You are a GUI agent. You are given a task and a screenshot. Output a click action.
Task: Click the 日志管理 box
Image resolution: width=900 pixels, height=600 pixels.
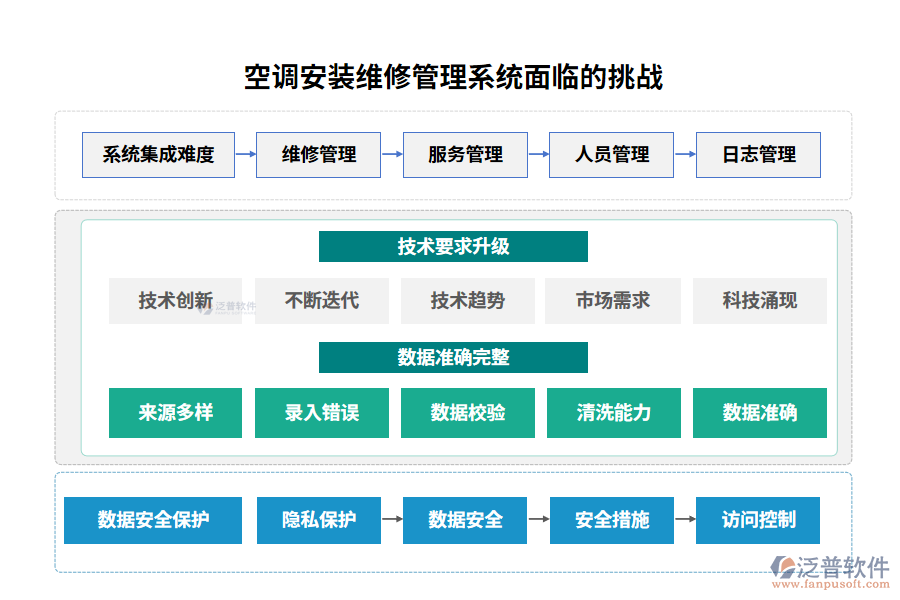click(757, 154)
